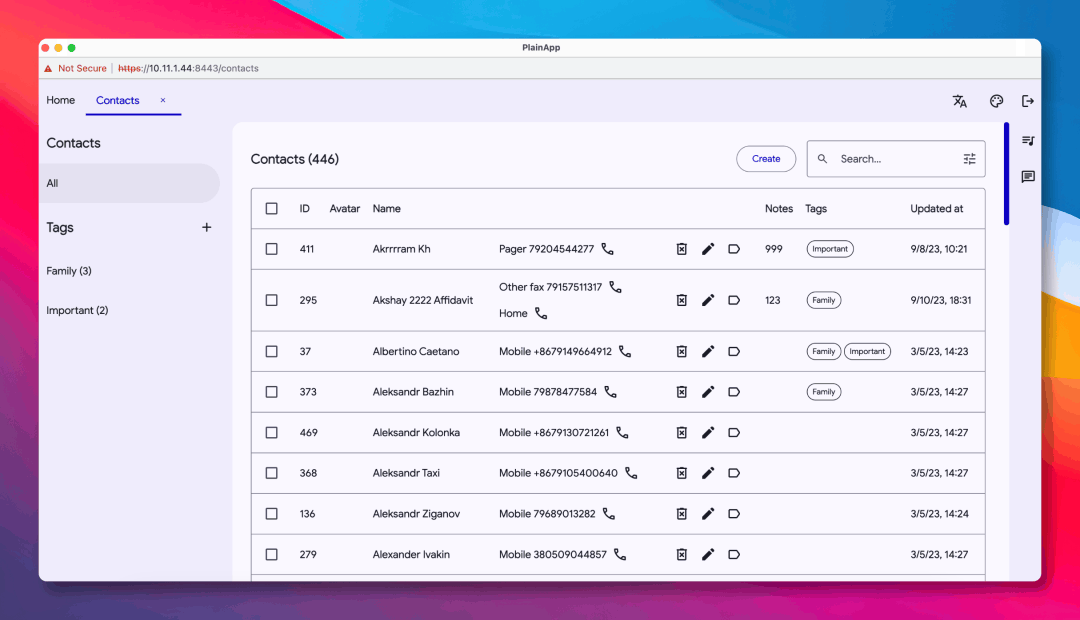Click the logout icon
1080x620 pixels.
coord(1027,101)
